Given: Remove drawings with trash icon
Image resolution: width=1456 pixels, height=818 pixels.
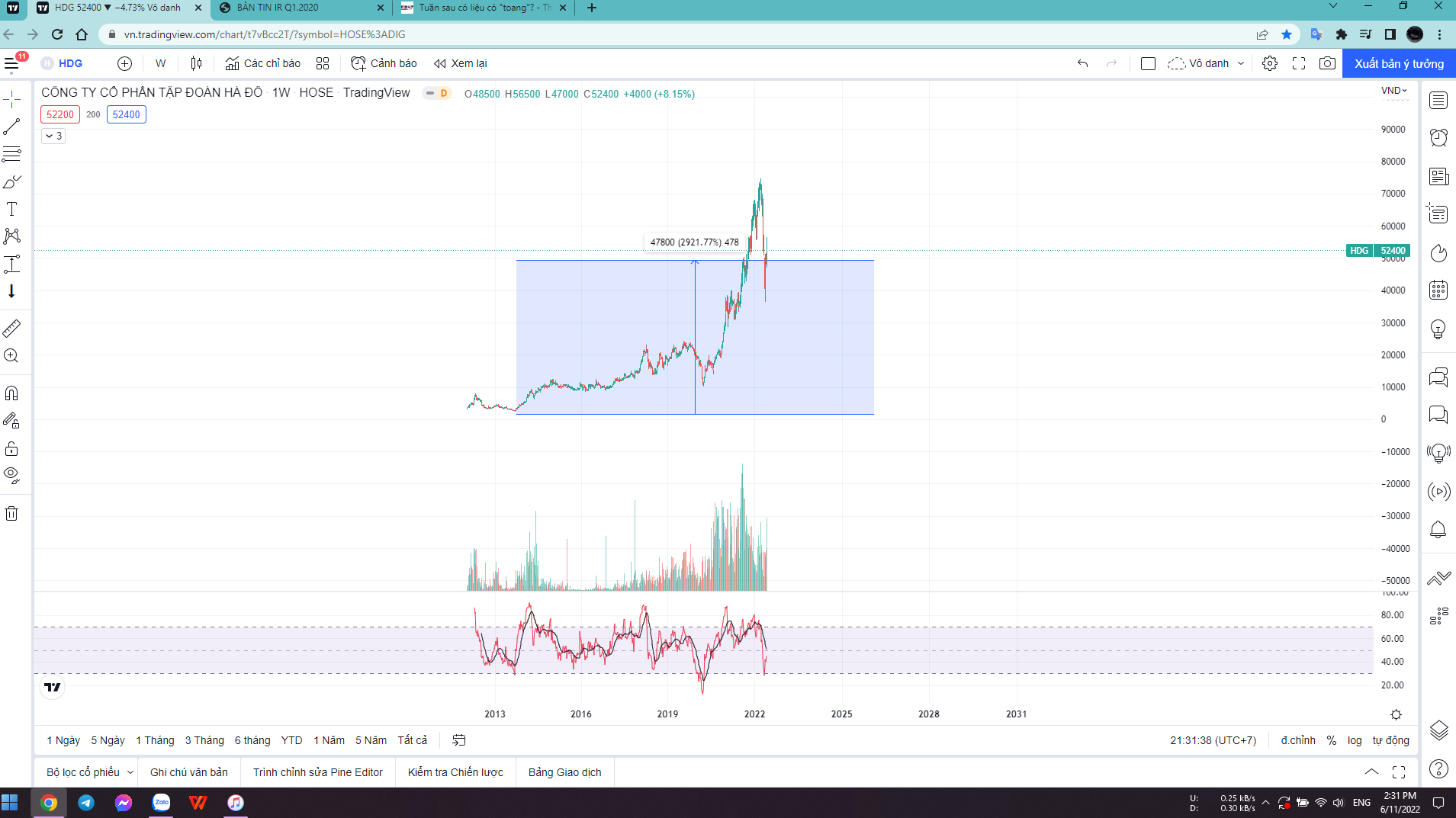Looking at the screenshot, I should (12, 514).
